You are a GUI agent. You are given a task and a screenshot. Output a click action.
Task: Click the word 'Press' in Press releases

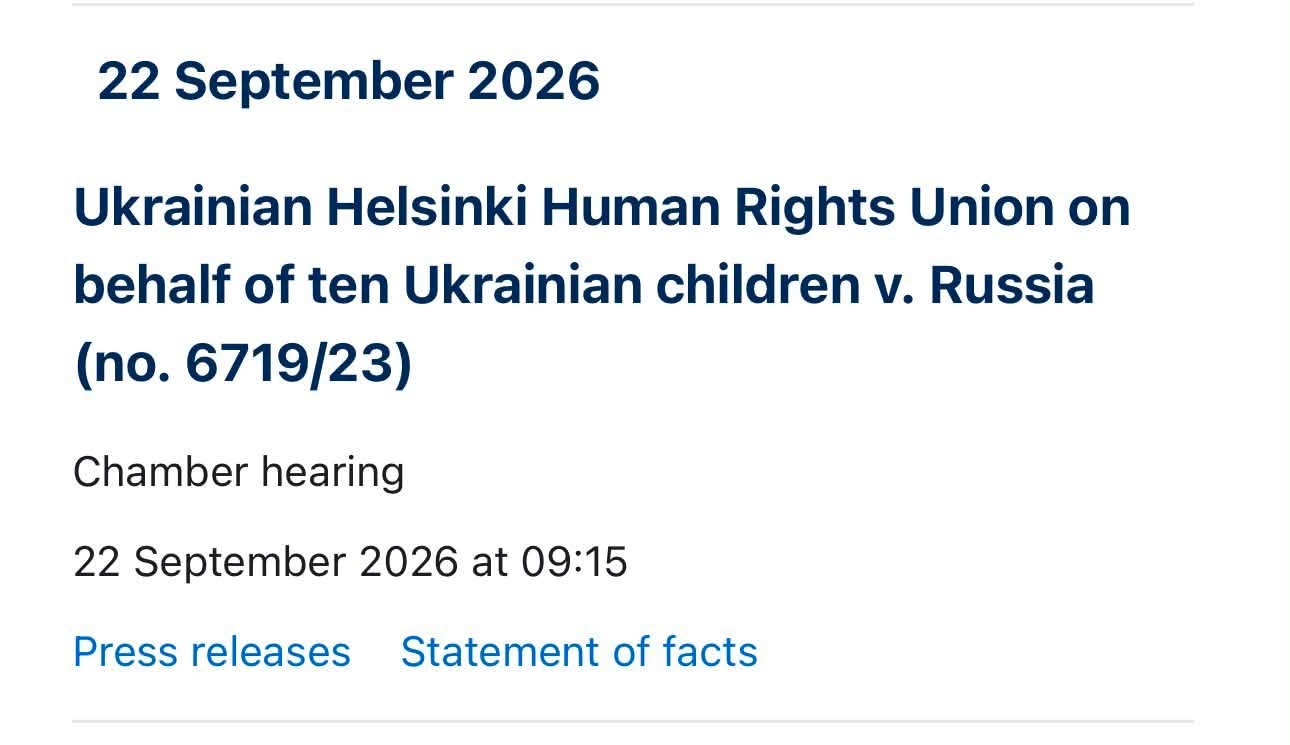point(124,652)
